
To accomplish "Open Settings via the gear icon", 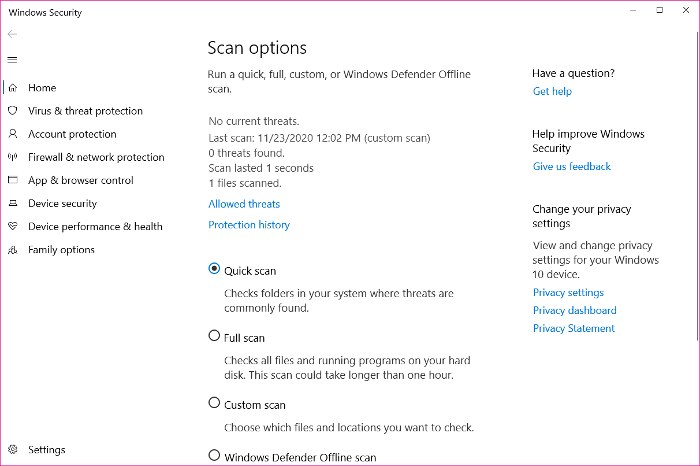I will pyautogui.click(x=12, y=450).
